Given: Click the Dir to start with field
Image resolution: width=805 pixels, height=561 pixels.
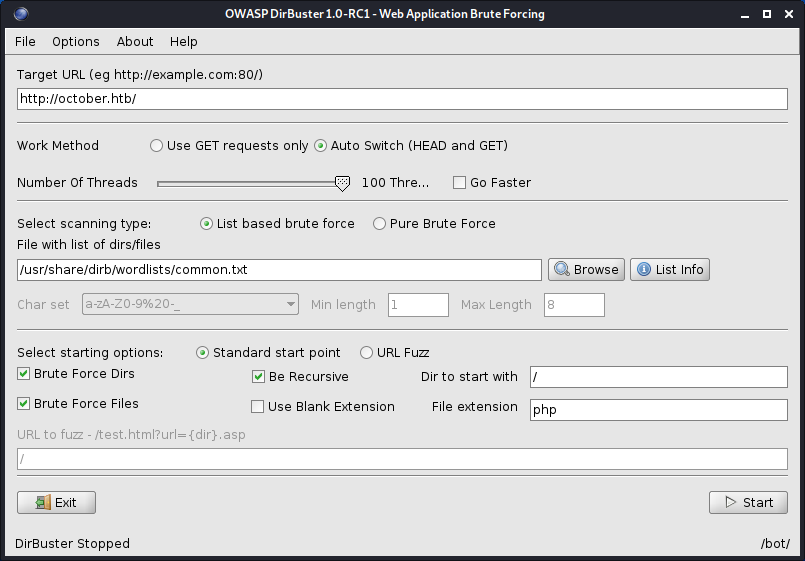Looking at the screenshot, I should tap(659, 377).
